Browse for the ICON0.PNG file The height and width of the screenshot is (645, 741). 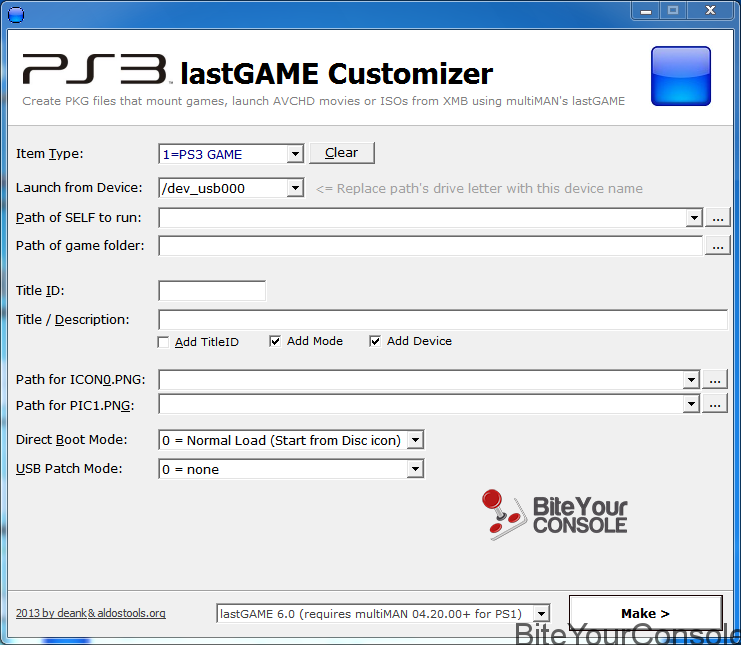[x=715, y=379]
